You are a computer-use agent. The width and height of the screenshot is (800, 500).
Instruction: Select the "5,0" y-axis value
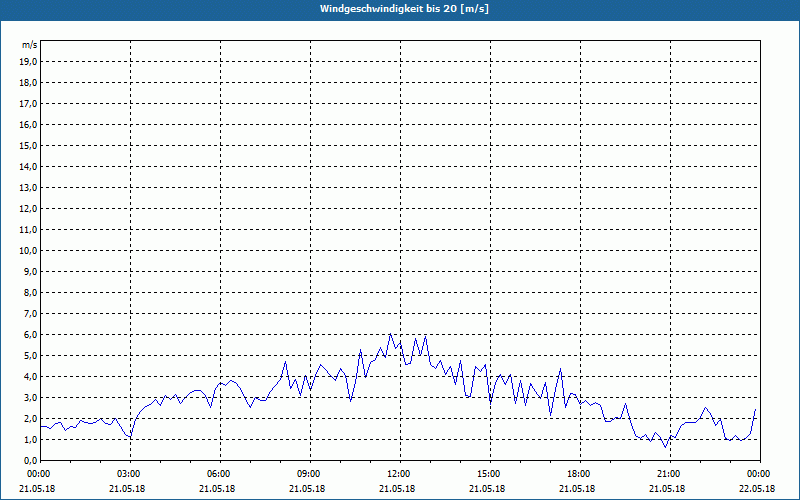(x=31, y=355)
